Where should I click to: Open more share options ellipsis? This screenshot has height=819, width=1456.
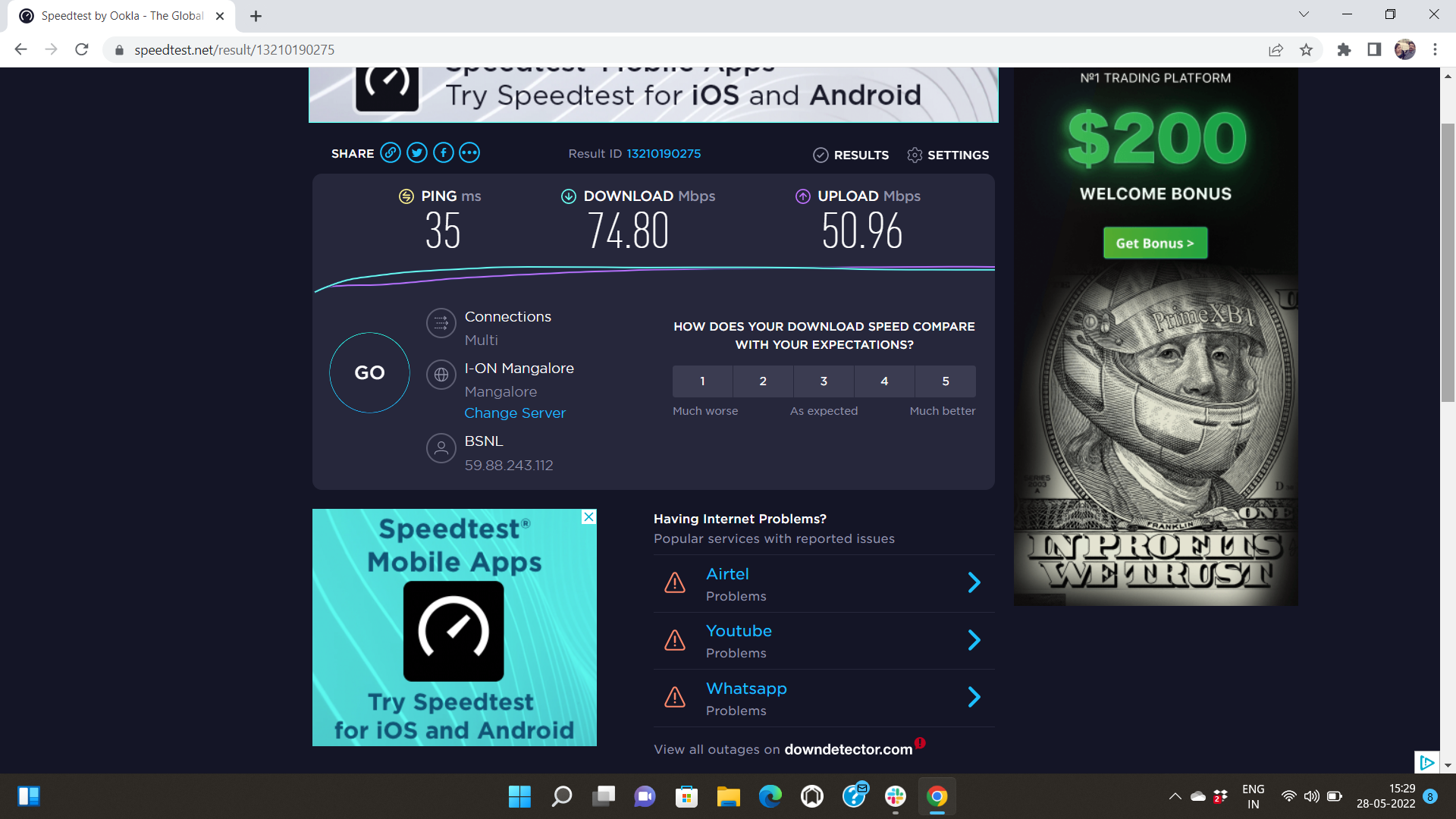tap(469, 152)
